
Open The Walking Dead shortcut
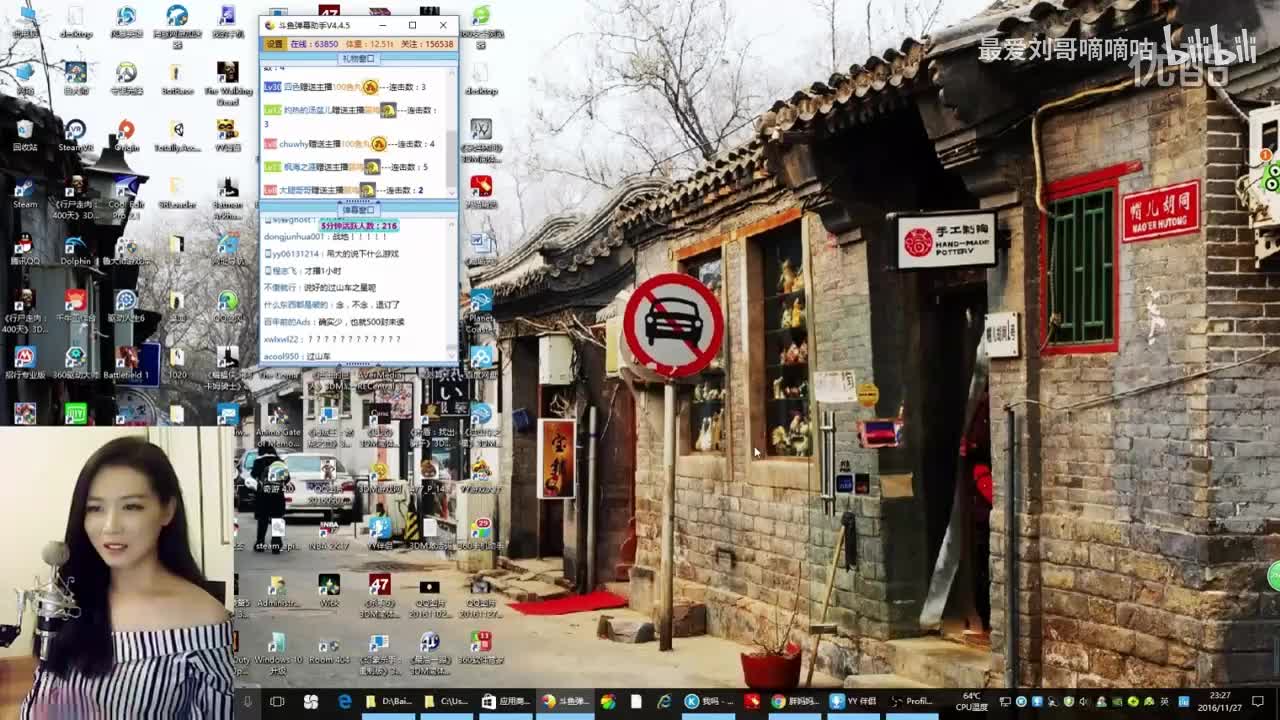click(227, 82)
